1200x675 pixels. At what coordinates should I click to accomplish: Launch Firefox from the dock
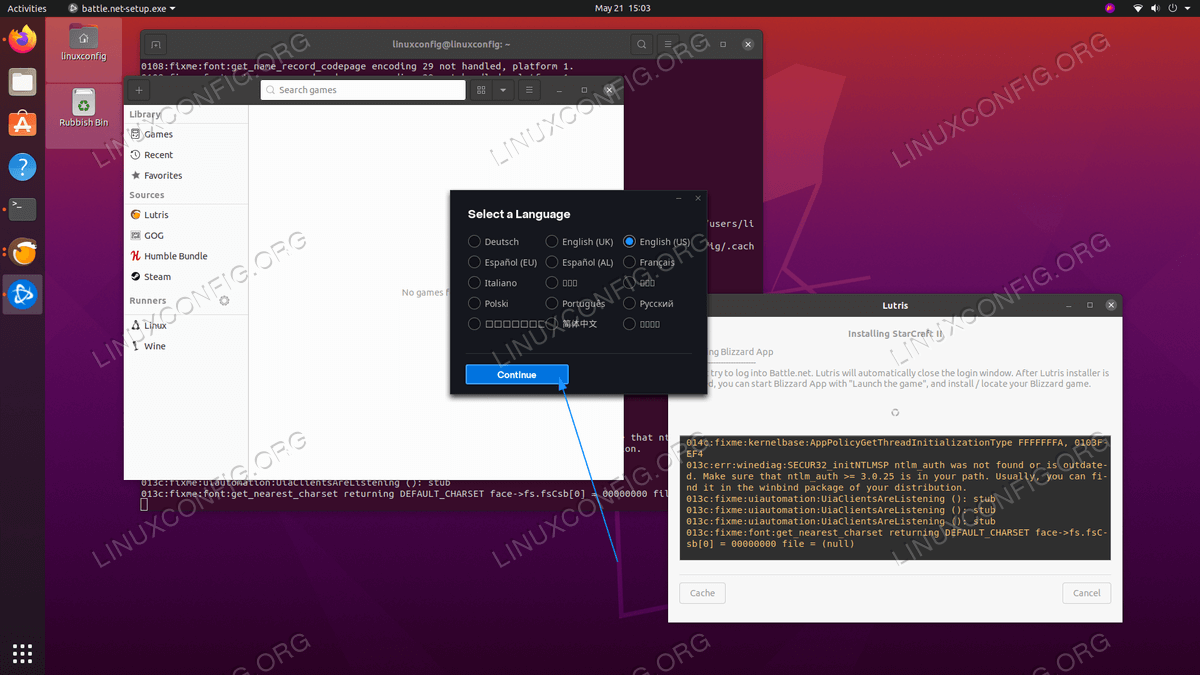click(22, 40)
